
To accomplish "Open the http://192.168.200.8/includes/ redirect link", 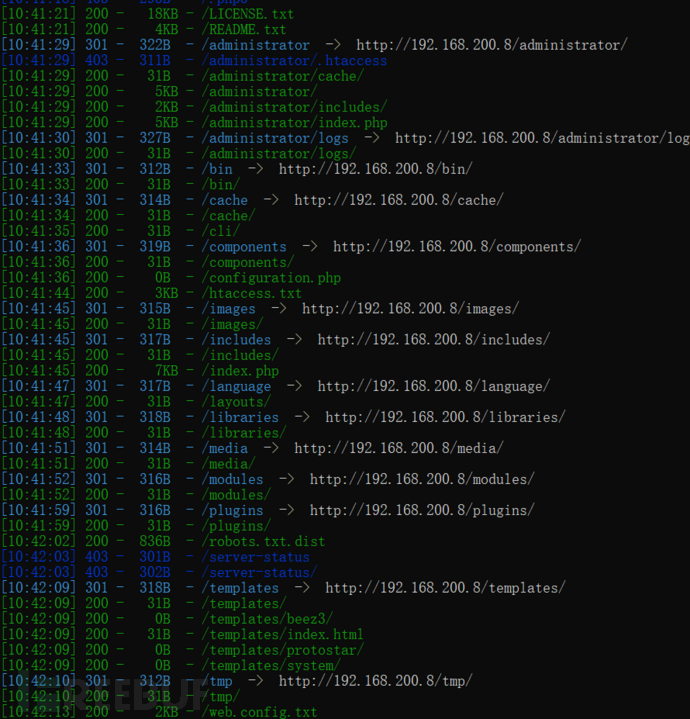I will 433,340.
